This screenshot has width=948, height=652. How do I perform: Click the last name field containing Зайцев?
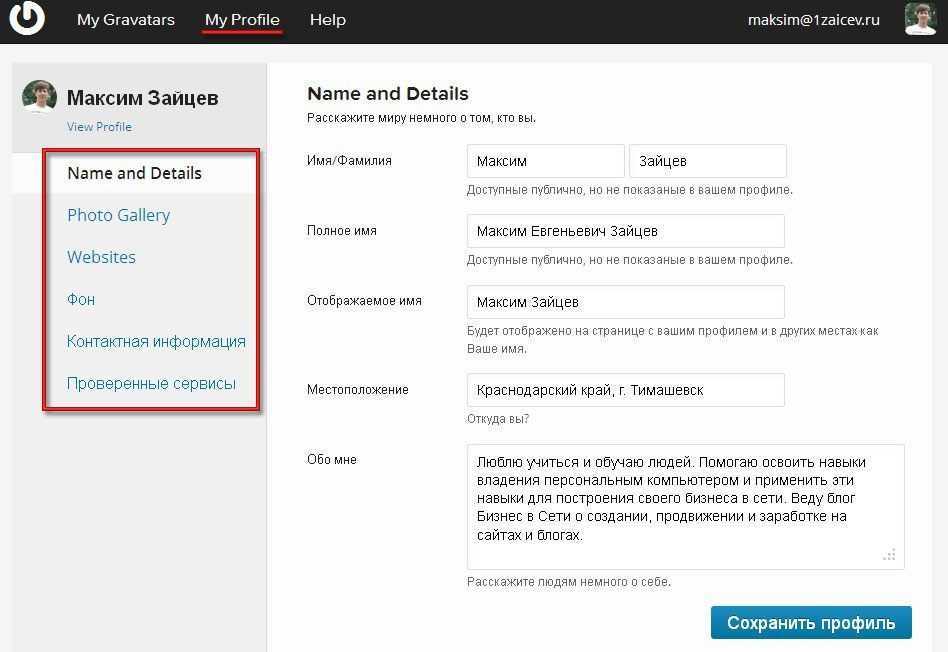(x=707, y=161)
